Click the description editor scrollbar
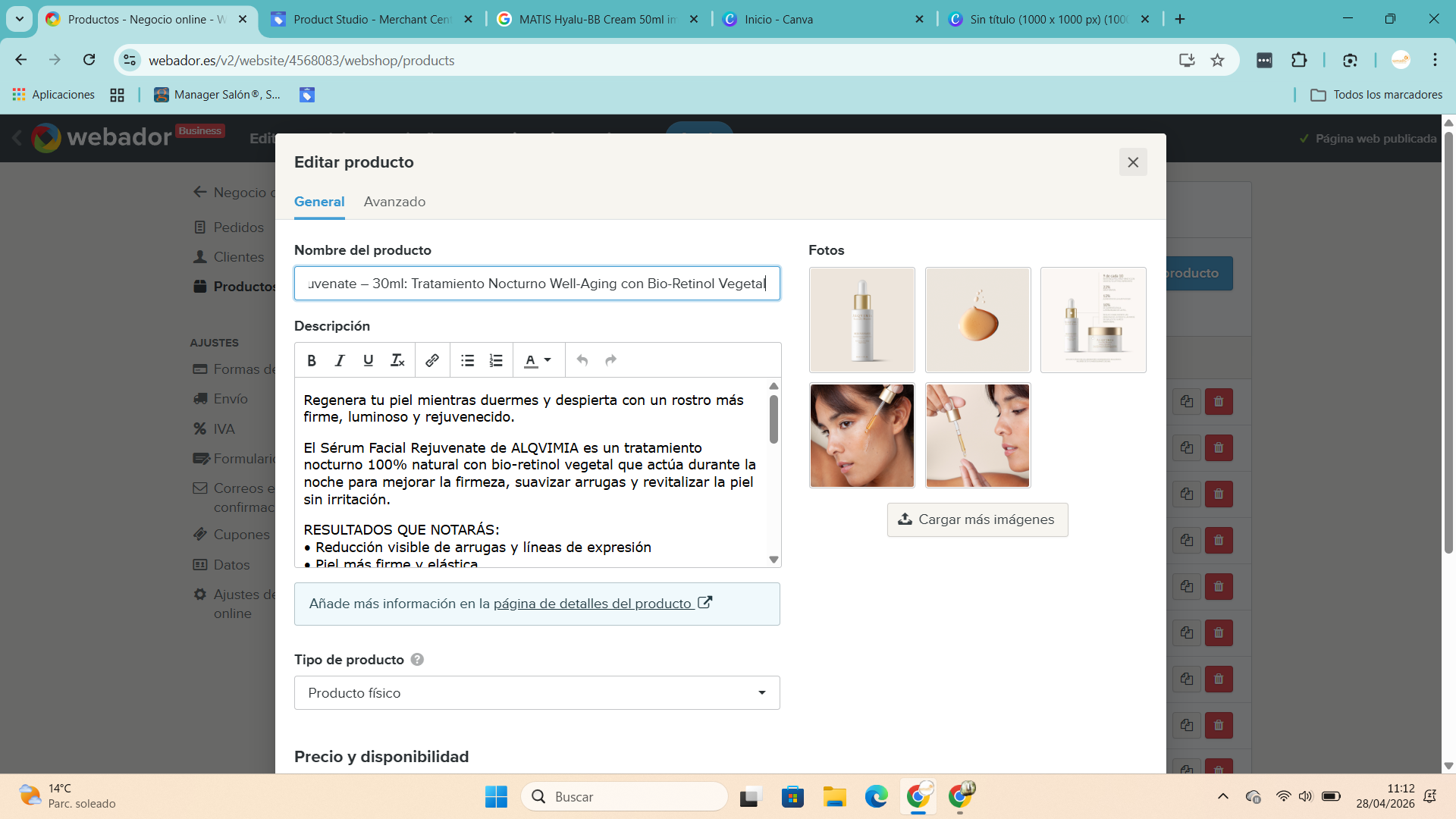Image resolution: width=1456 pixels, height=819 pixels. (773, 419)
